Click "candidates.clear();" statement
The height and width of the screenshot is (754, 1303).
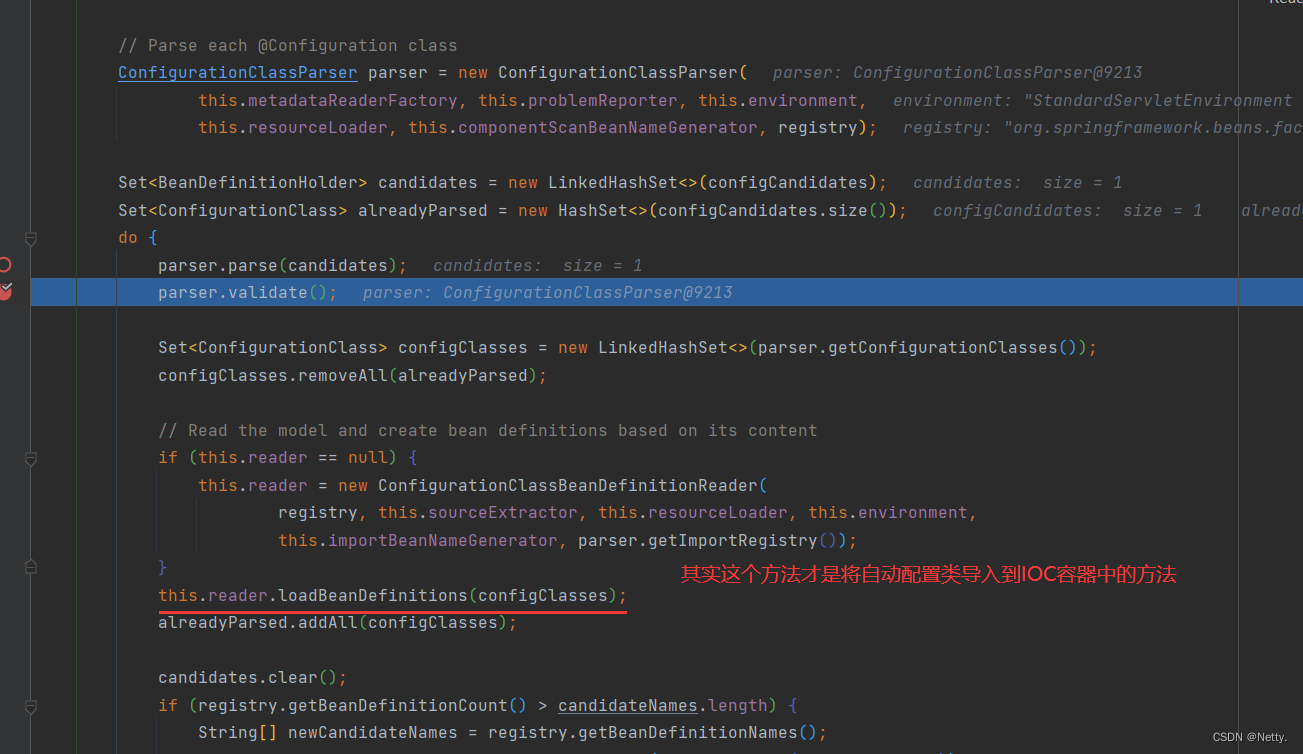coord(253,677)
